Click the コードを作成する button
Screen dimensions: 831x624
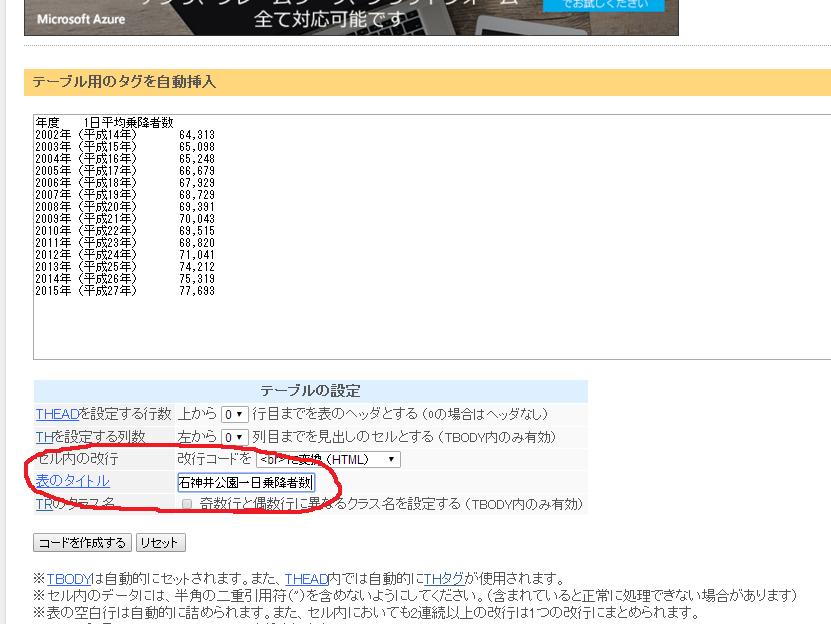(x=82, y=542)
